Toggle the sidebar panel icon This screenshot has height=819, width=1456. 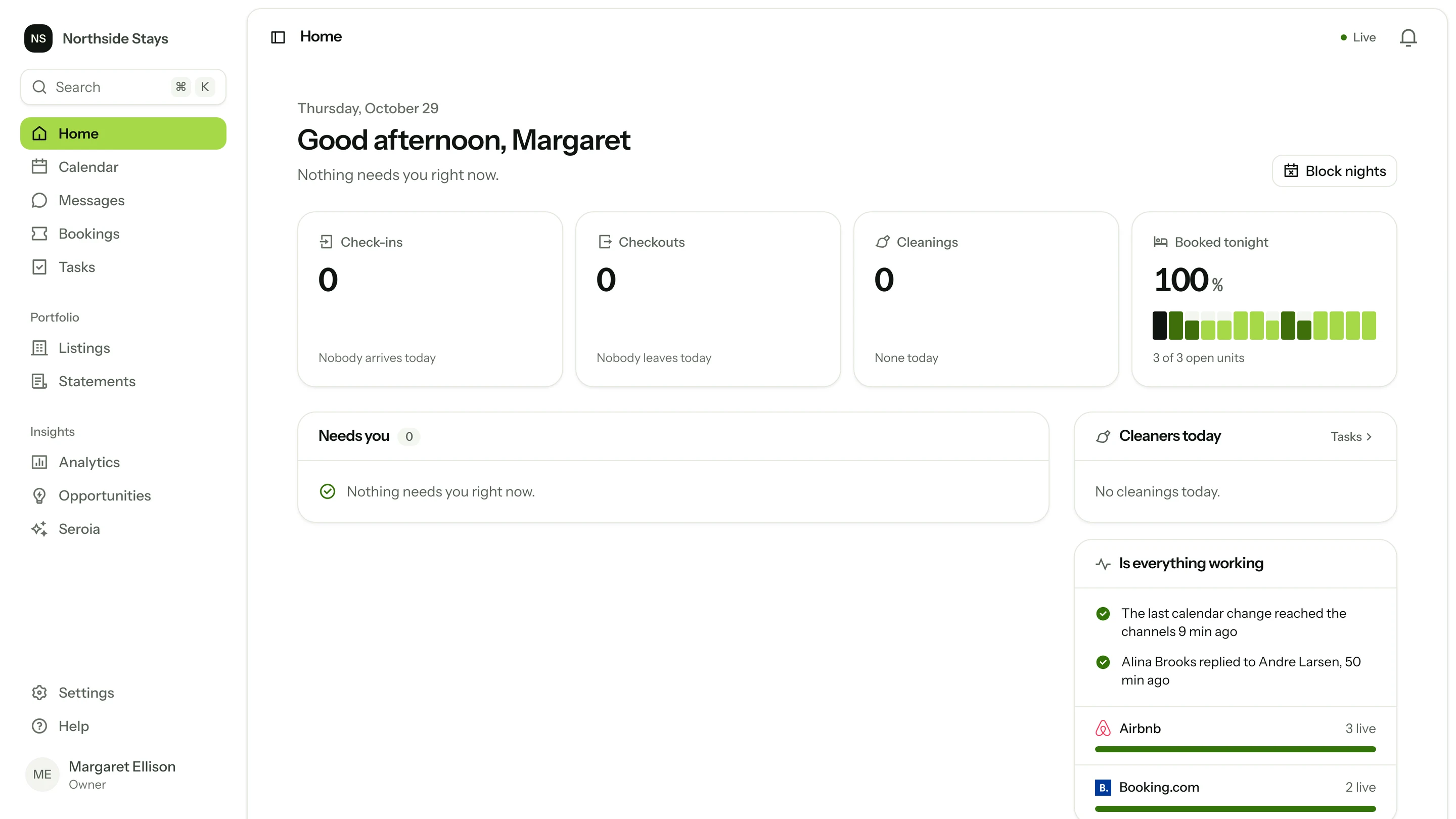278,37
